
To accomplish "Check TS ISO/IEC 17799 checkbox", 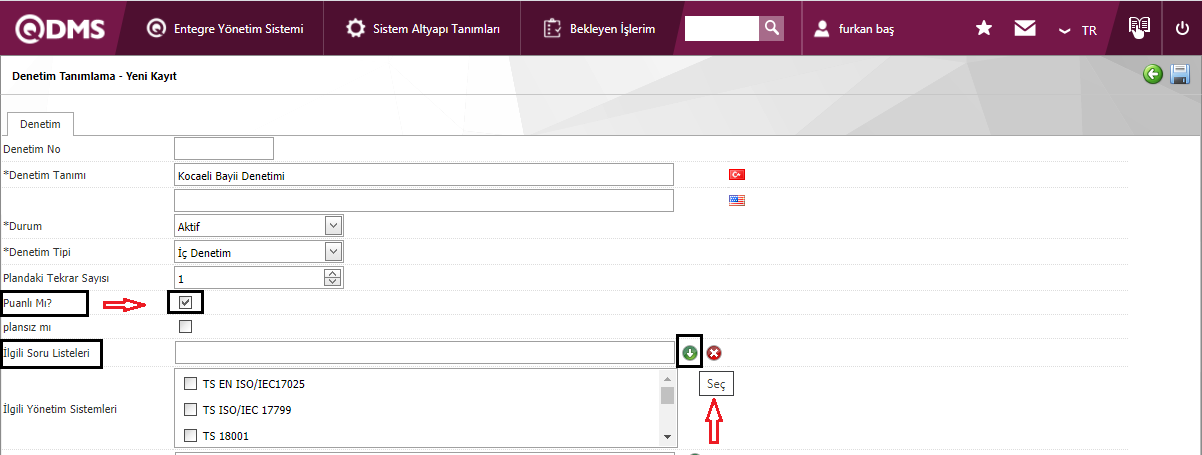I will (x=191, y=409).
